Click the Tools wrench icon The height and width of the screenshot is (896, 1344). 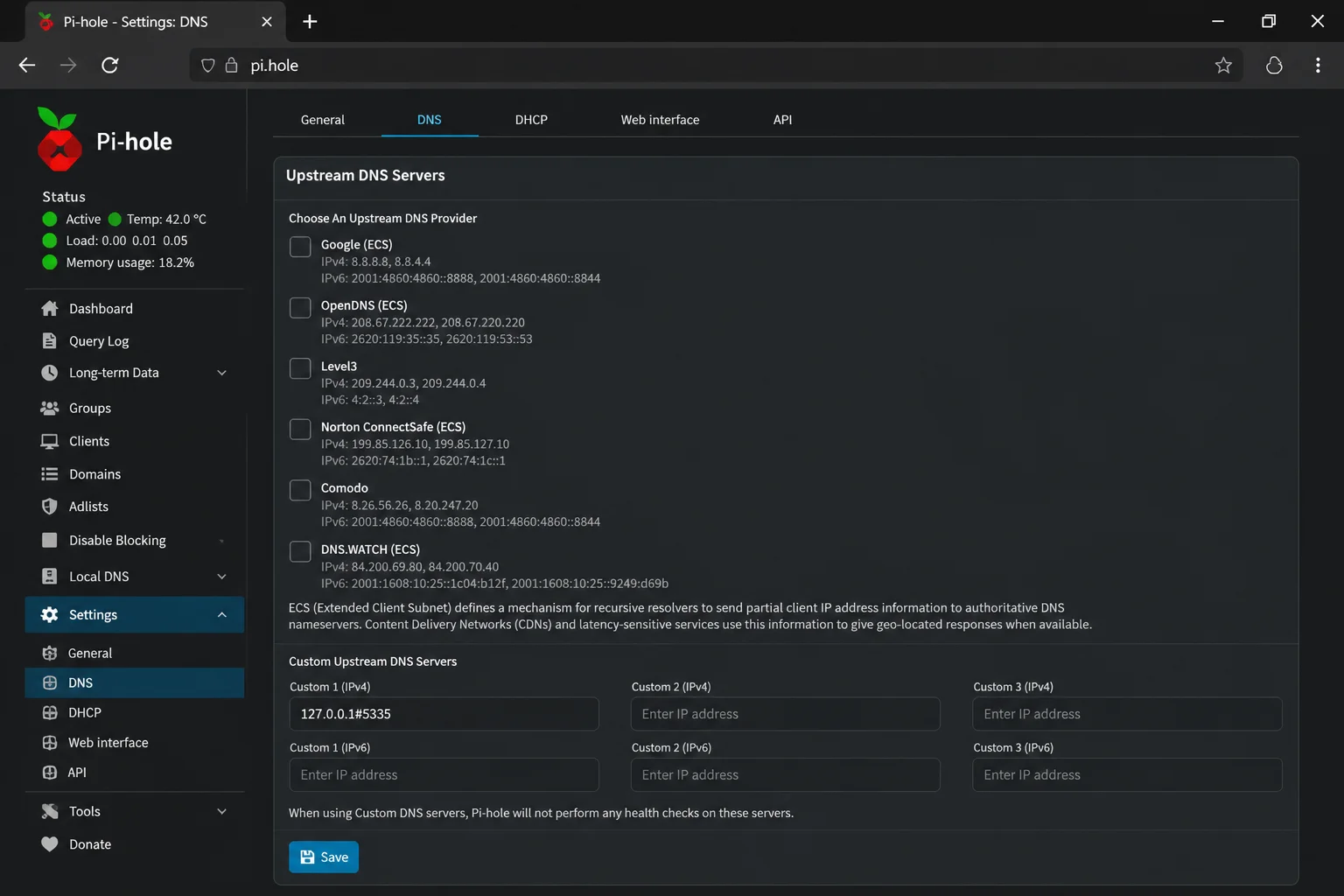coord(50,811)
